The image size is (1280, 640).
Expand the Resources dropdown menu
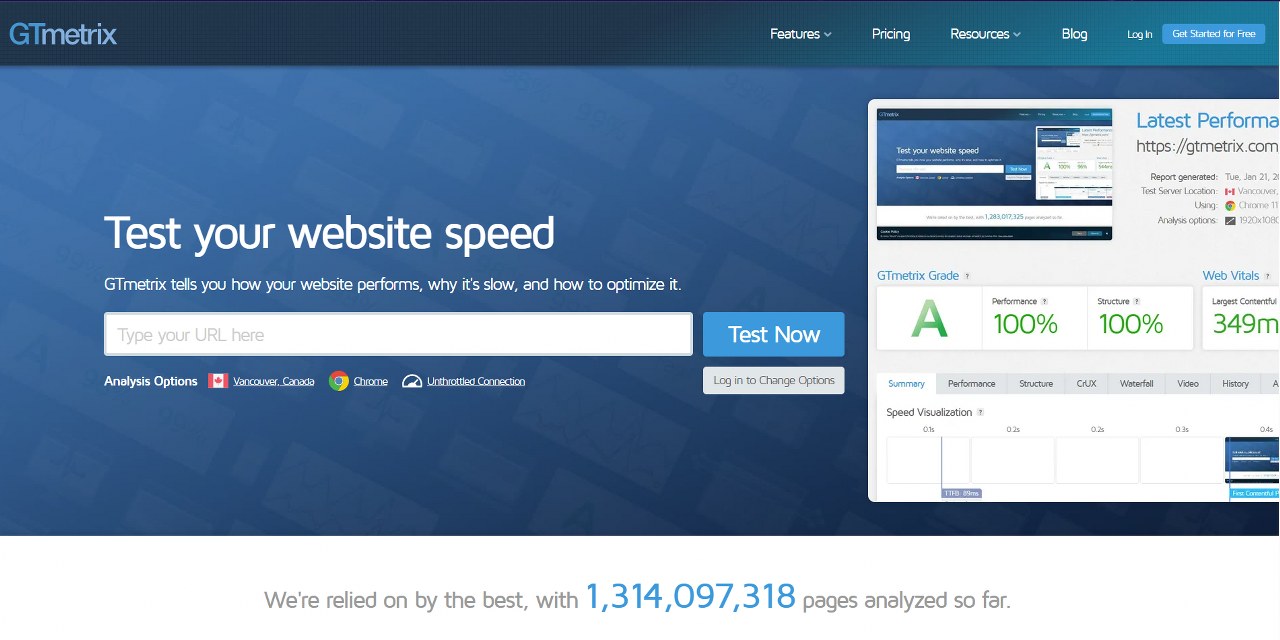[986, 34]
